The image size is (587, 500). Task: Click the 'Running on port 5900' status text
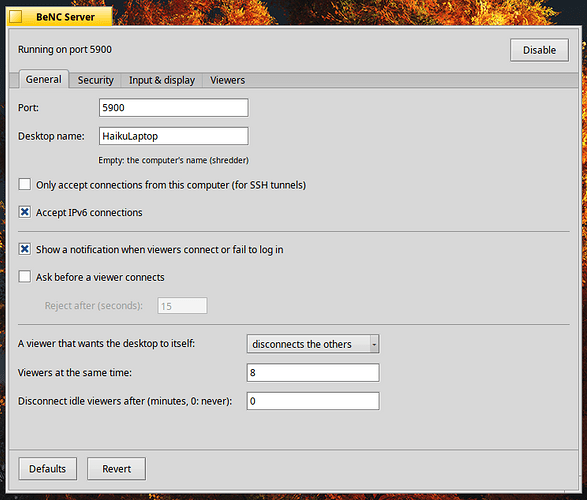coord(65,49)
